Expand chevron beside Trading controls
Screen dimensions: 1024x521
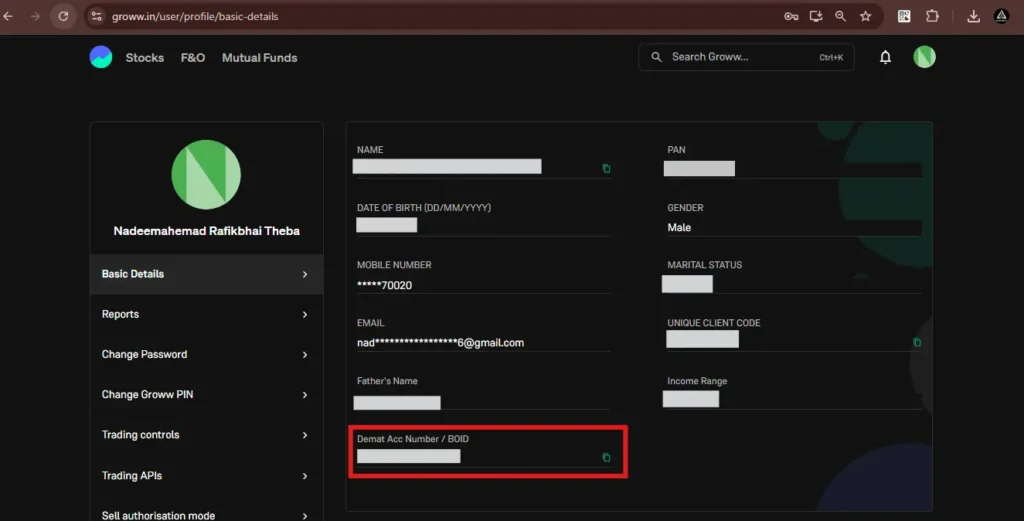pos(305,435)
